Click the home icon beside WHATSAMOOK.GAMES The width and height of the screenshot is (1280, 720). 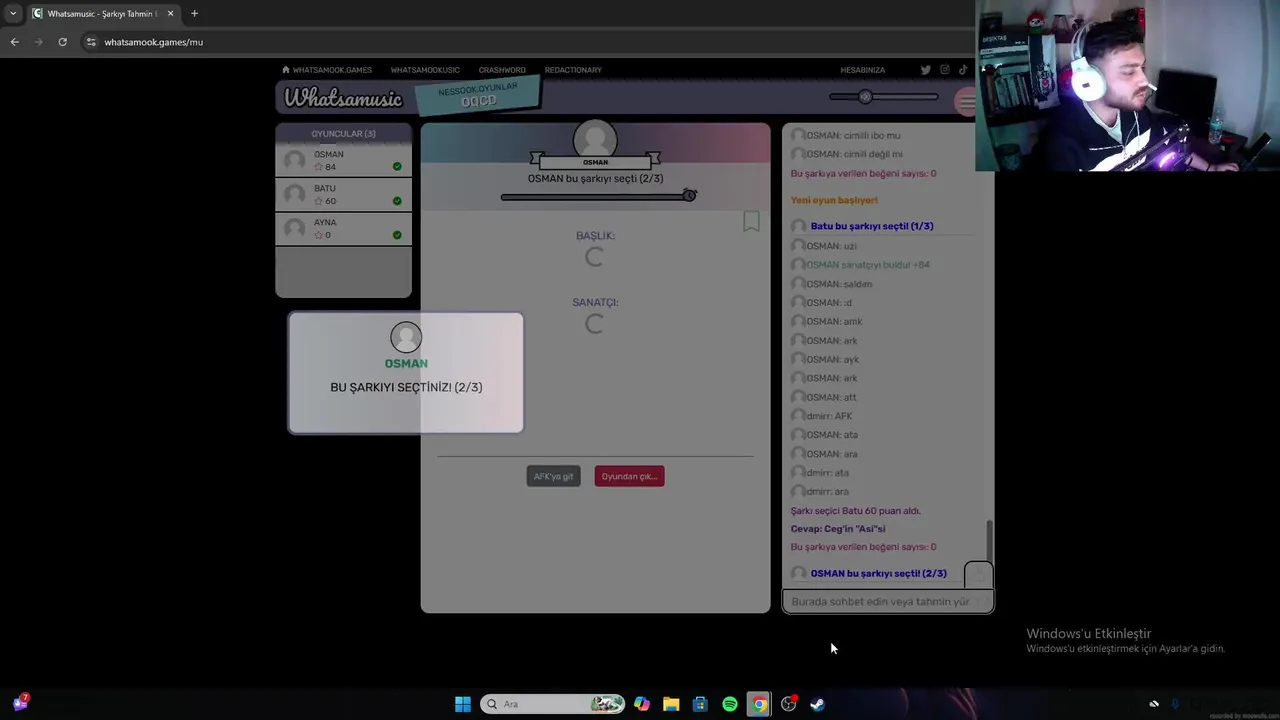click(x=286, y=70)
